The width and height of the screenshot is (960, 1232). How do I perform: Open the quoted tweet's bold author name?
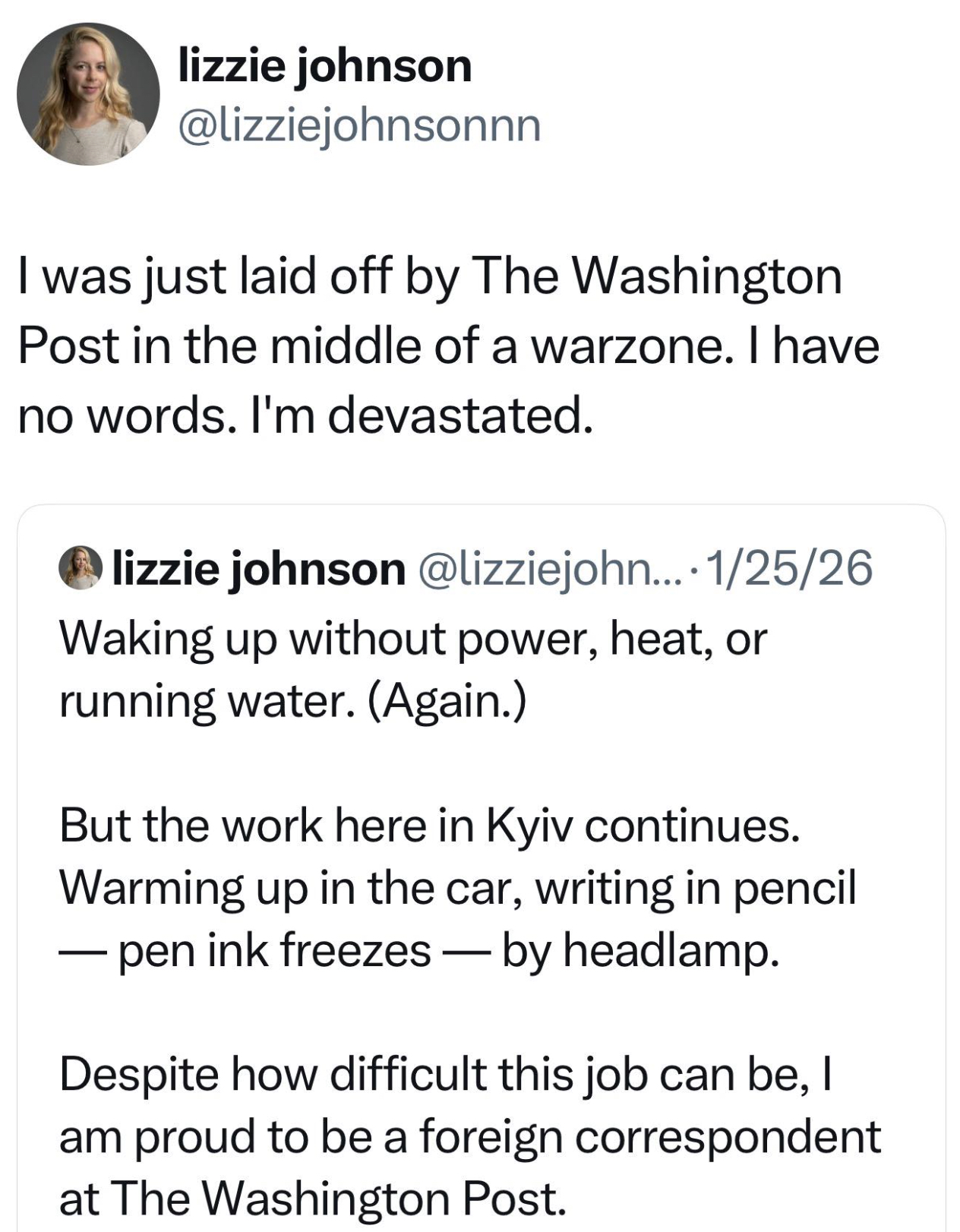pos(259,568)
